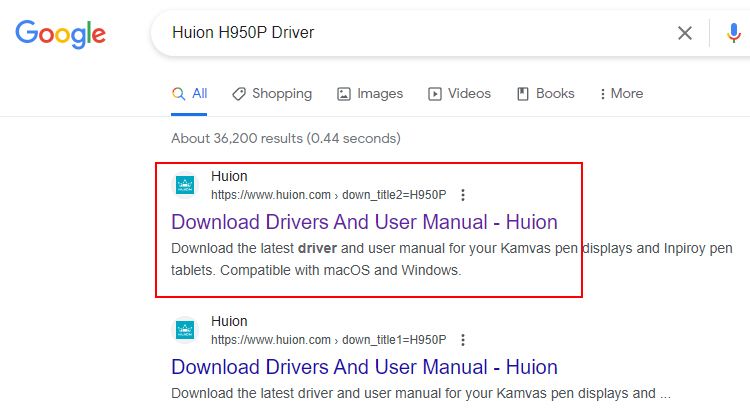Start voice search with the microphone icon
Image resolution: width=750 pixels, height=415 pixels.
click(x=733, y=33)
